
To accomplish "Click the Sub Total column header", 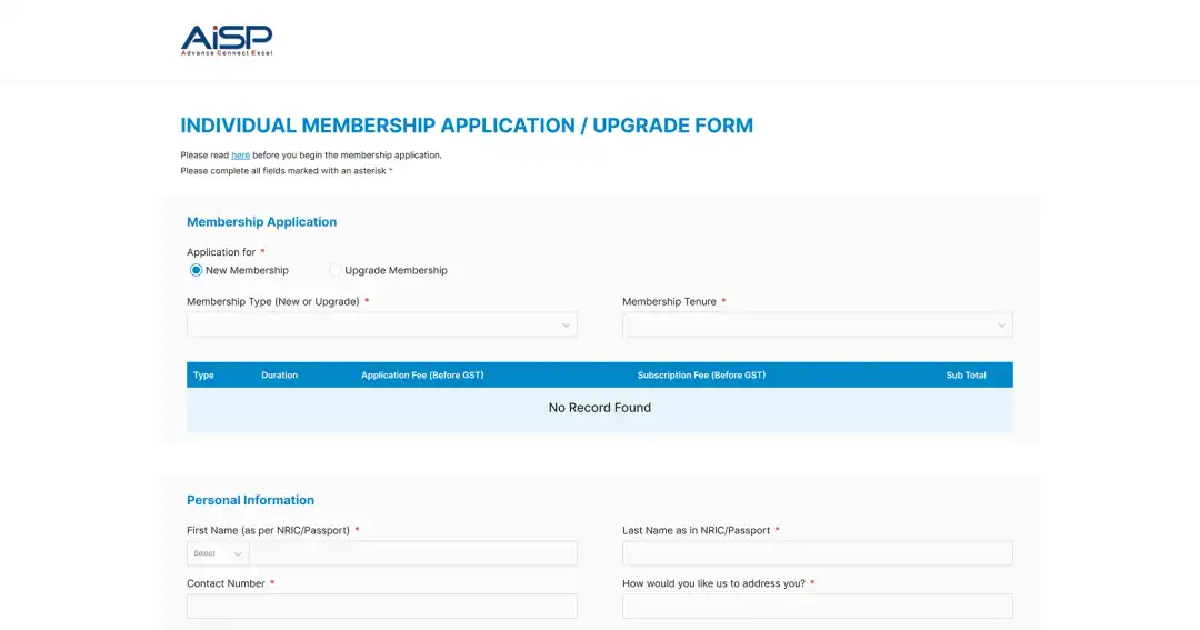I will [966, 375].
